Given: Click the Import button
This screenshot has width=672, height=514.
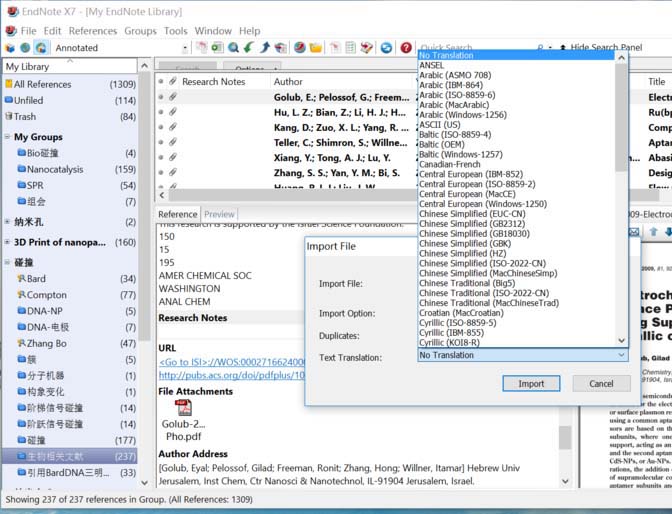Looking at the screenshot, I should click(x=531, y=383).
